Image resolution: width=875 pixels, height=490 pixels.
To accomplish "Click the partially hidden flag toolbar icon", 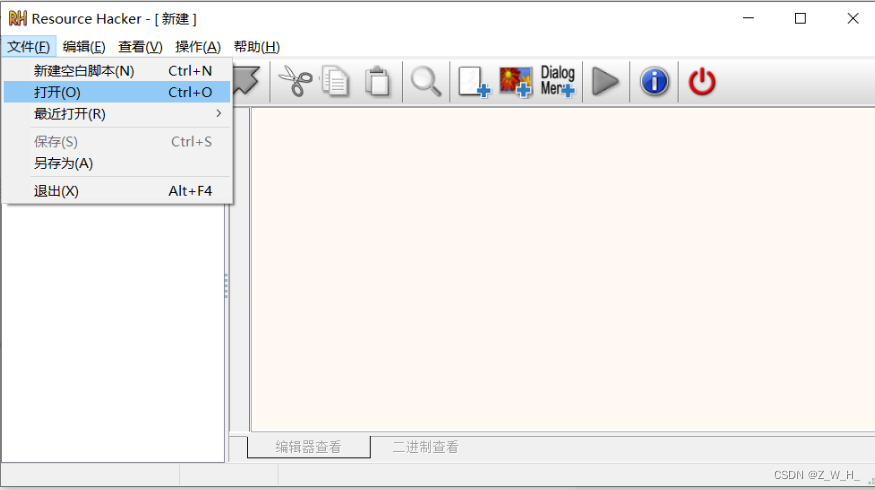I will (246, 80).
